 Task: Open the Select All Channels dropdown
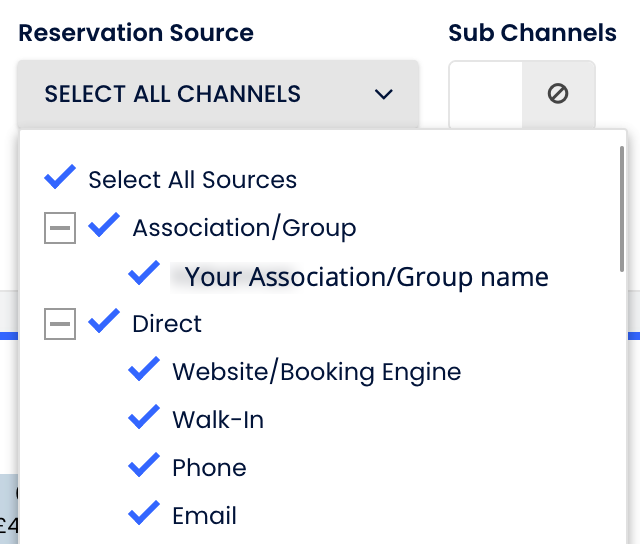(x=200, y=95)
